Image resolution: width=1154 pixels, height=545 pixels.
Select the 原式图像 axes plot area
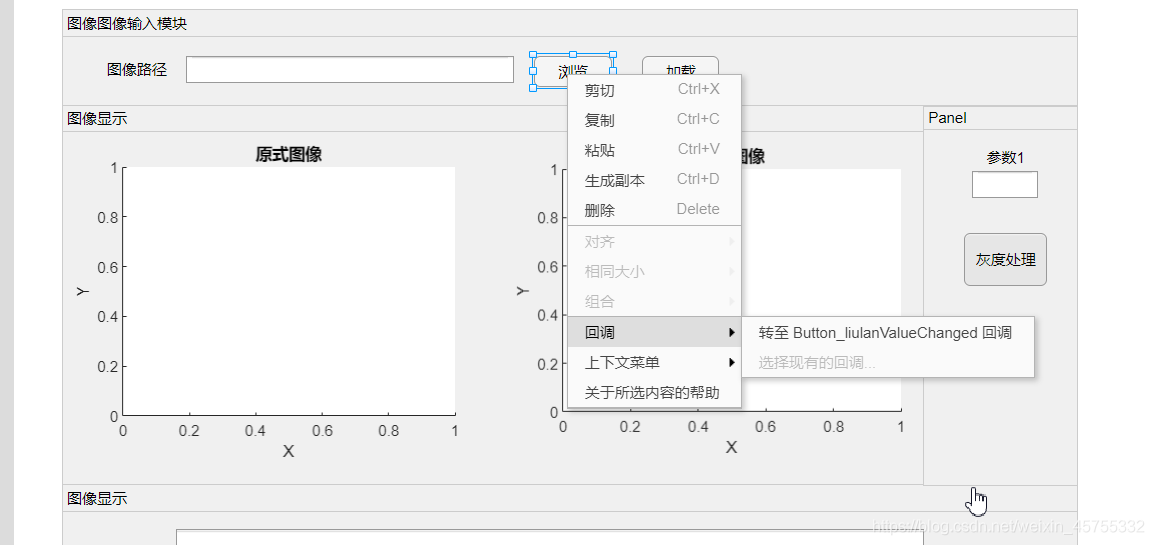[x=288, y=291]
